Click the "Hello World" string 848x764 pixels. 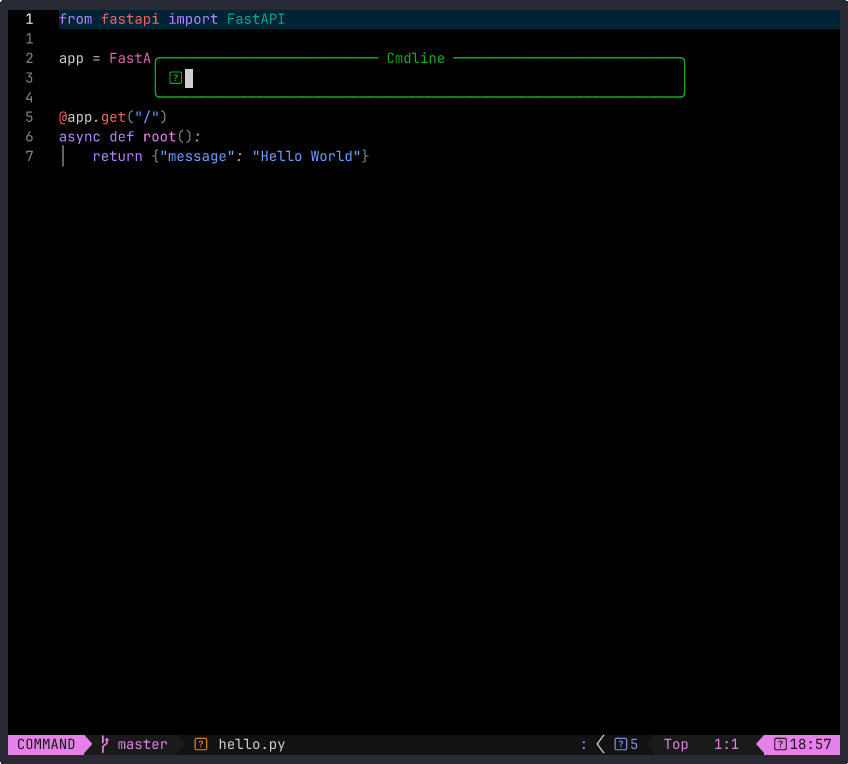coord(306,156)
